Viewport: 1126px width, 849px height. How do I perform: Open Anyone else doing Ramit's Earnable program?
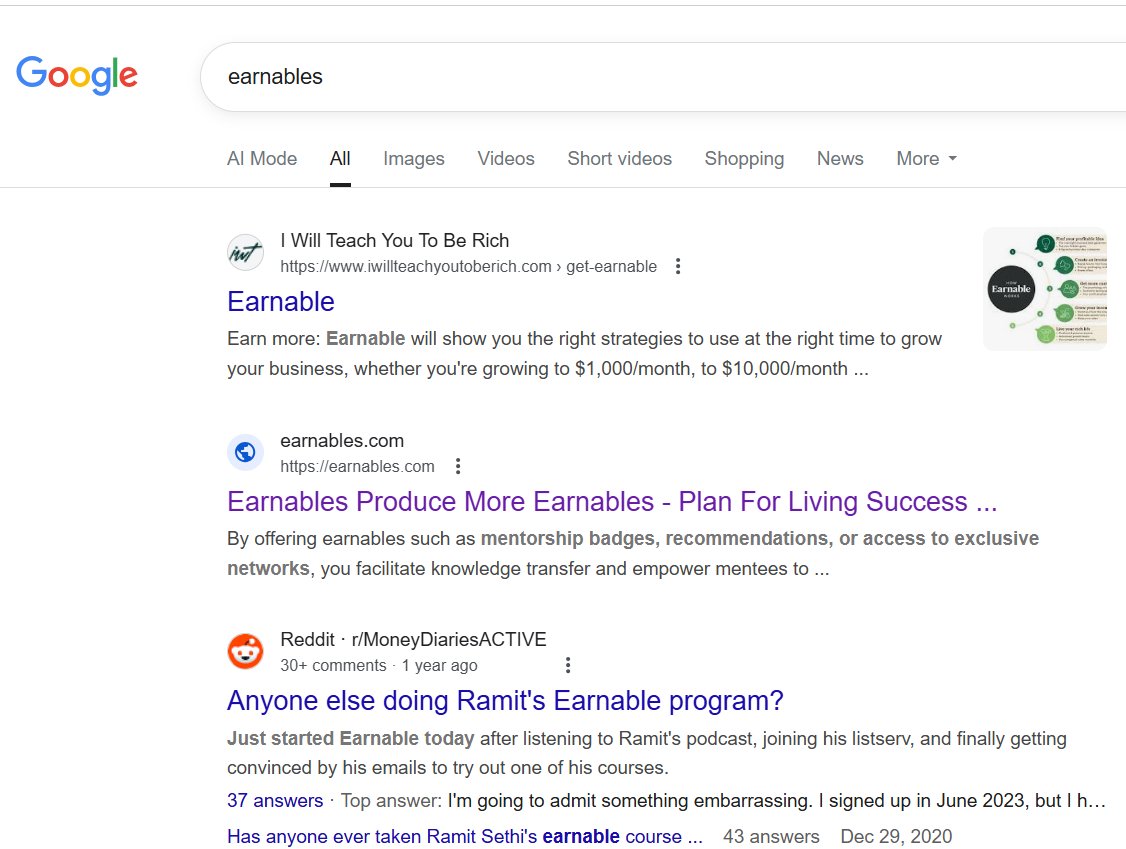505,700
